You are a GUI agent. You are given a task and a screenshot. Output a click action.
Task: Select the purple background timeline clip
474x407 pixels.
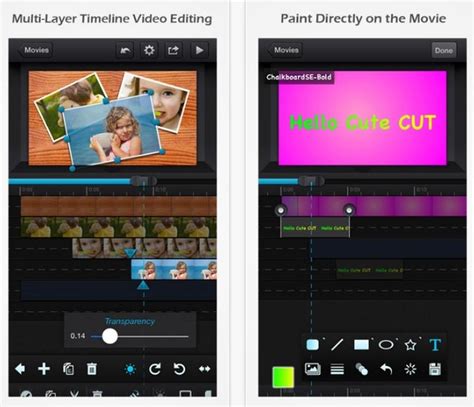coord(374,206)
